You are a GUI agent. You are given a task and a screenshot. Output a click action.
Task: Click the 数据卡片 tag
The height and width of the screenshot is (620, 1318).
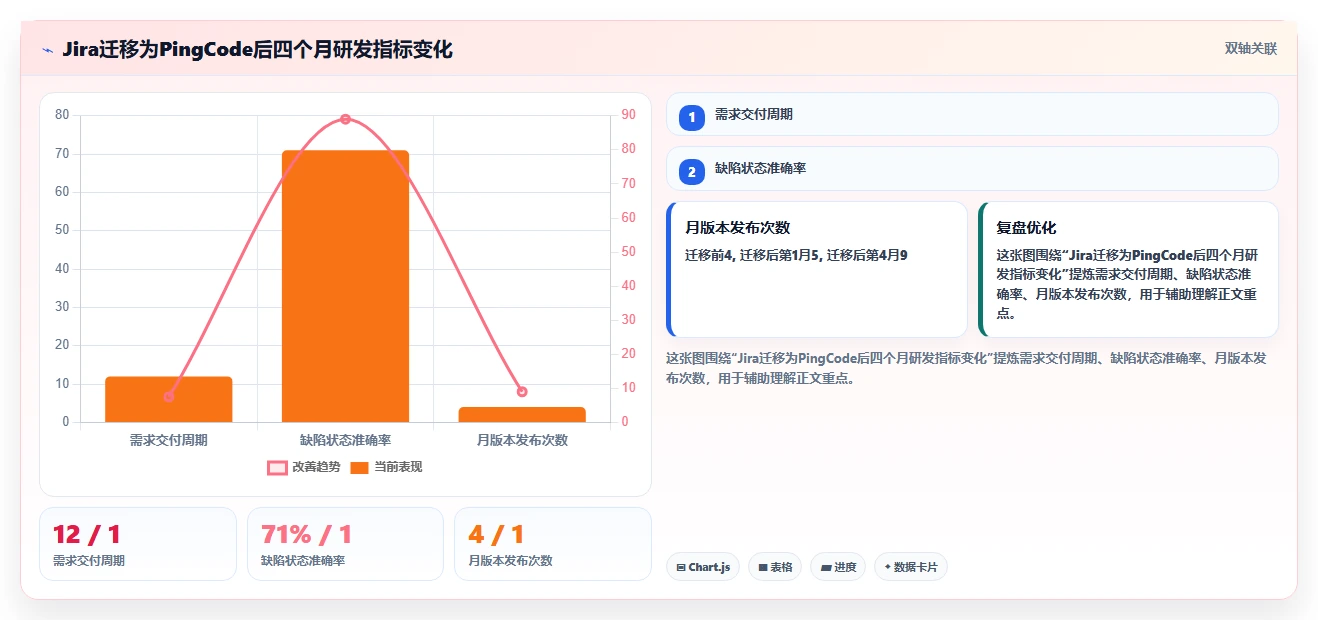910,567
